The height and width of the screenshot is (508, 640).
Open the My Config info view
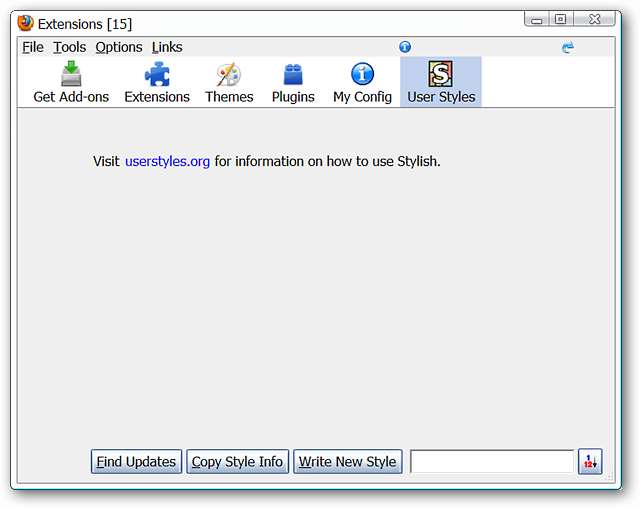pyautogui.click(x=362, y=82)
